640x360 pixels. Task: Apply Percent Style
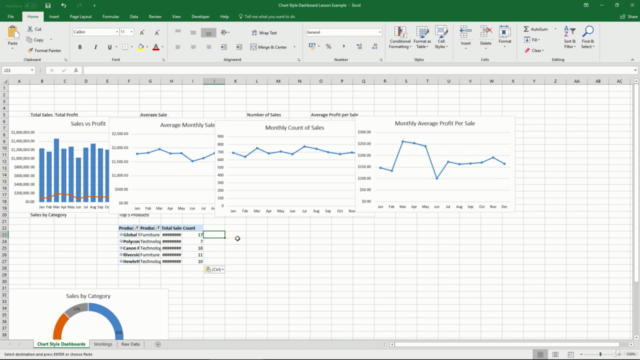point(328,47)
